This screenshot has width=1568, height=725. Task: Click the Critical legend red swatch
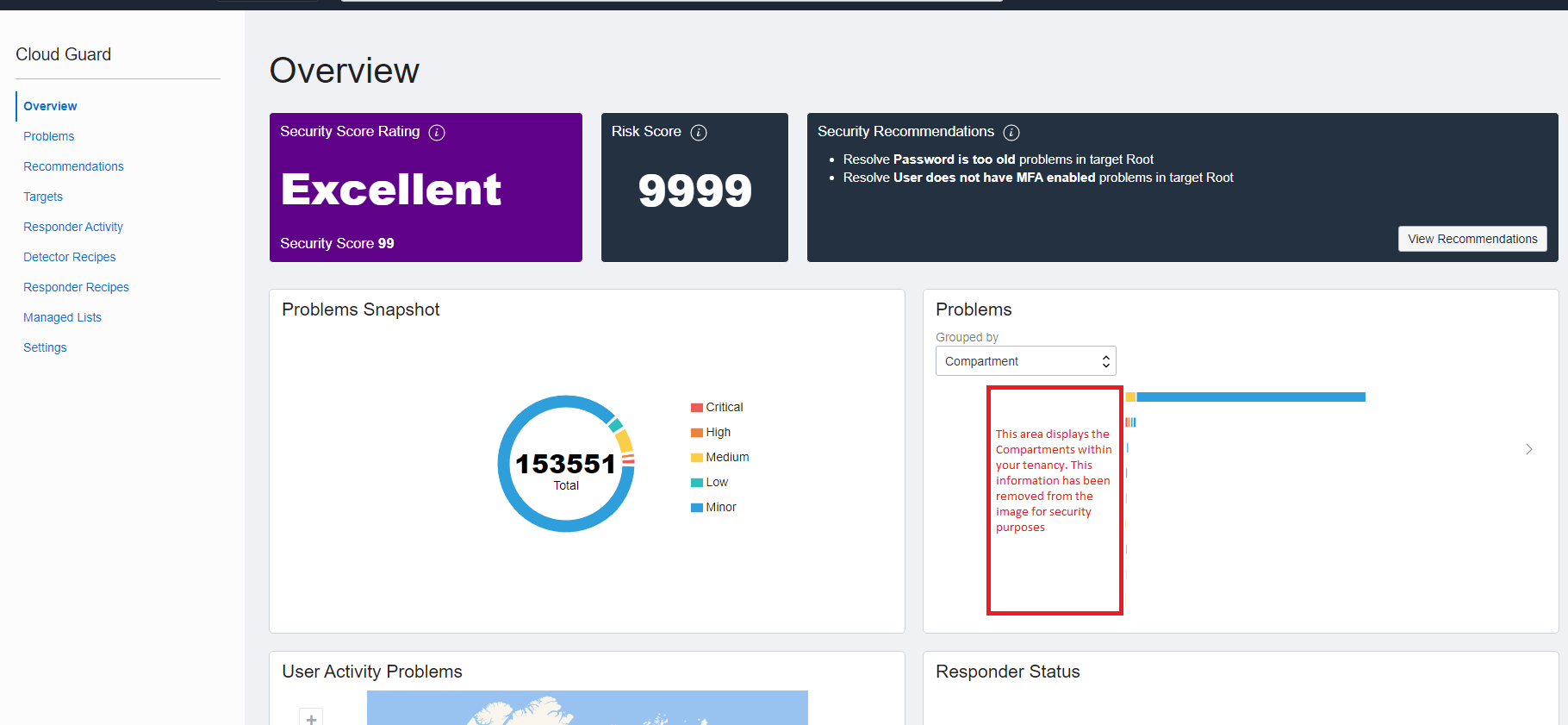coord(697,408)
